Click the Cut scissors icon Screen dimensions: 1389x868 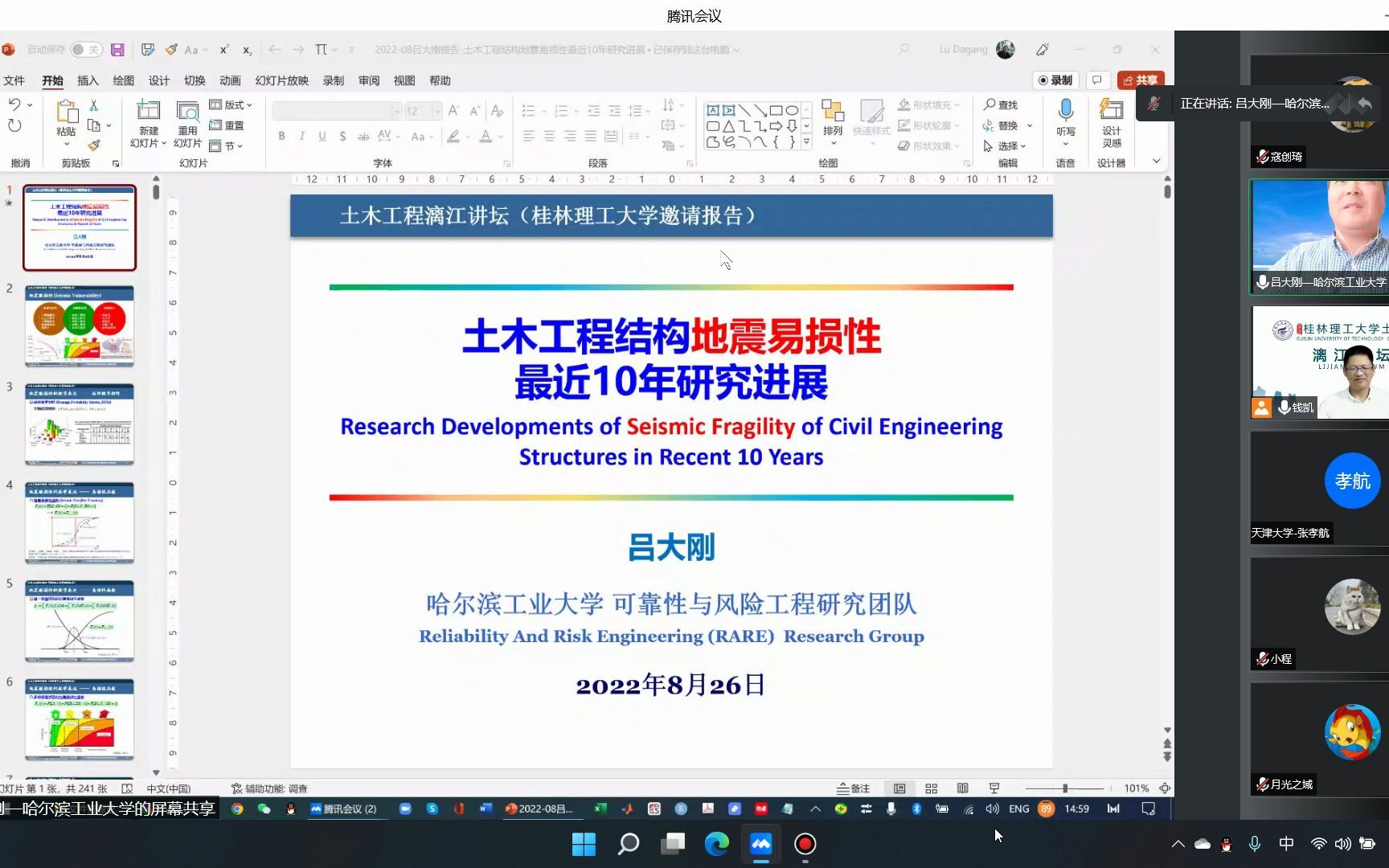pos(94,105)
